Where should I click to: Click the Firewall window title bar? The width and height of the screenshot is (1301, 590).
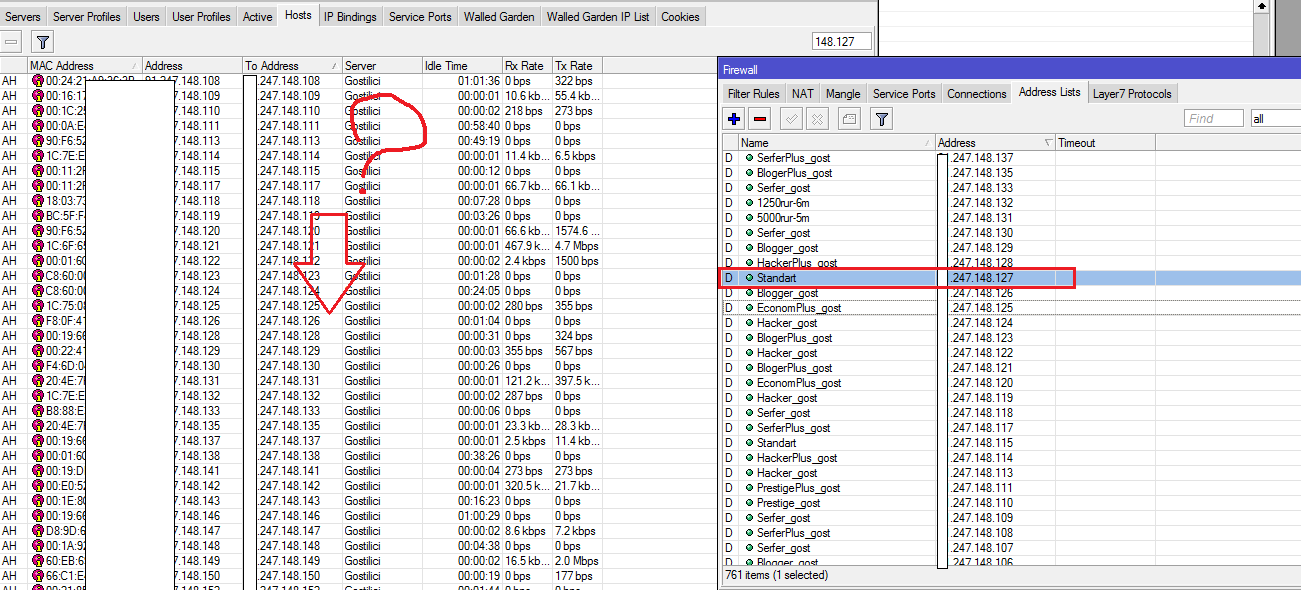1010,70
